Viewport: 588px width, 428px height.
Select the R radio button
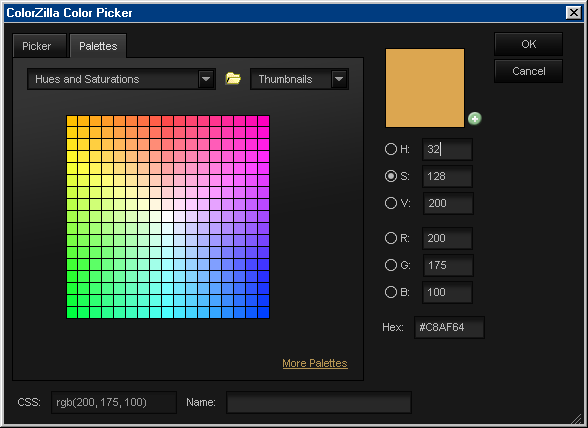[x=391, y=238]
